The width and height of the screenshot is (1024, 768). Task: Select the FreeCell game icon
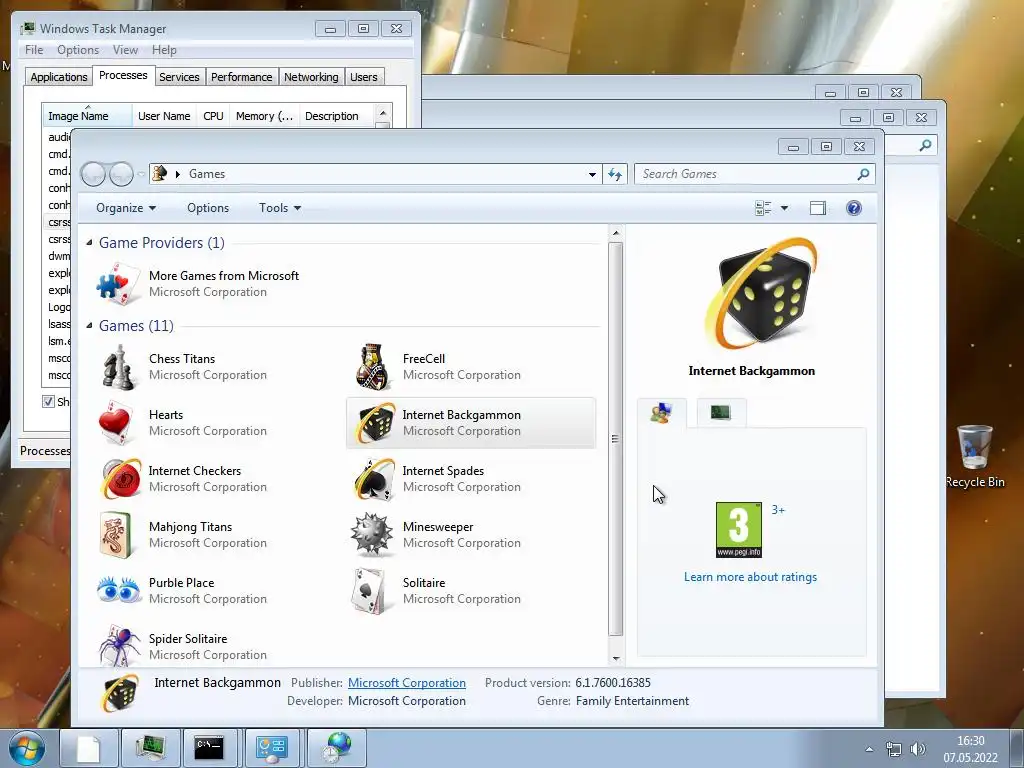coord(373,367)
